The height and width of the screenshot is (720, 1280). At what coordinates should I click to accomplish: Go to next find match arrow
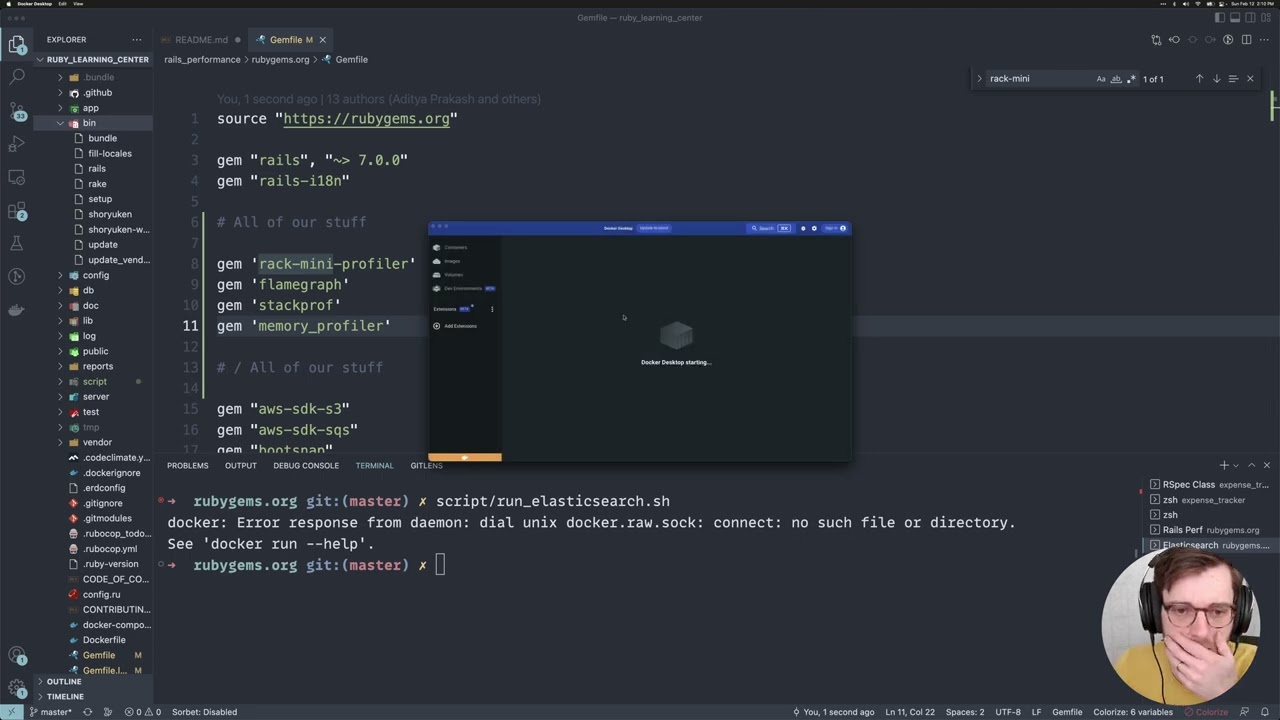pyautogui.click(x=1216, y=79)
